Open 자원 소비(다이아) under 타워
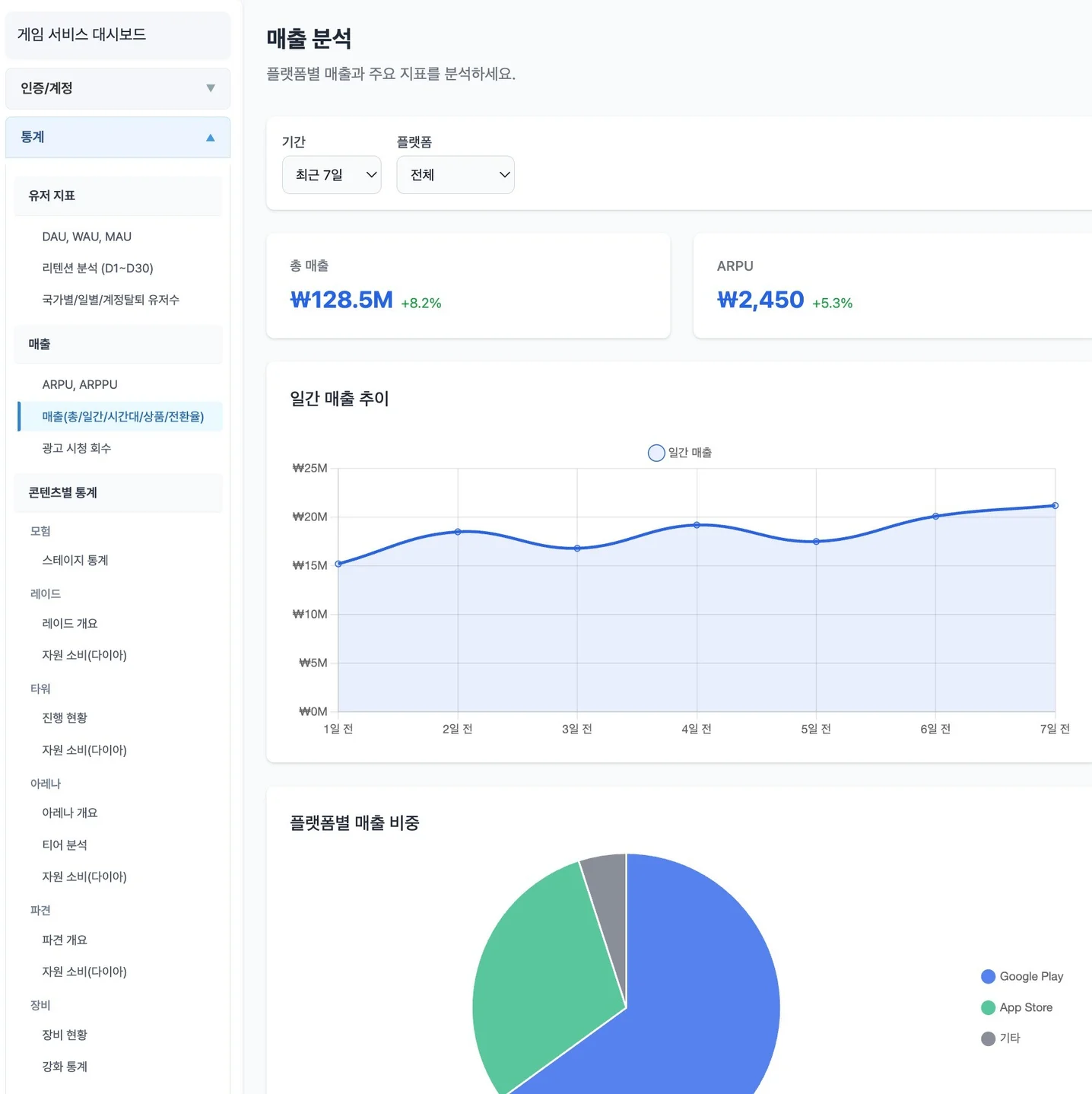 pos(84,750)
